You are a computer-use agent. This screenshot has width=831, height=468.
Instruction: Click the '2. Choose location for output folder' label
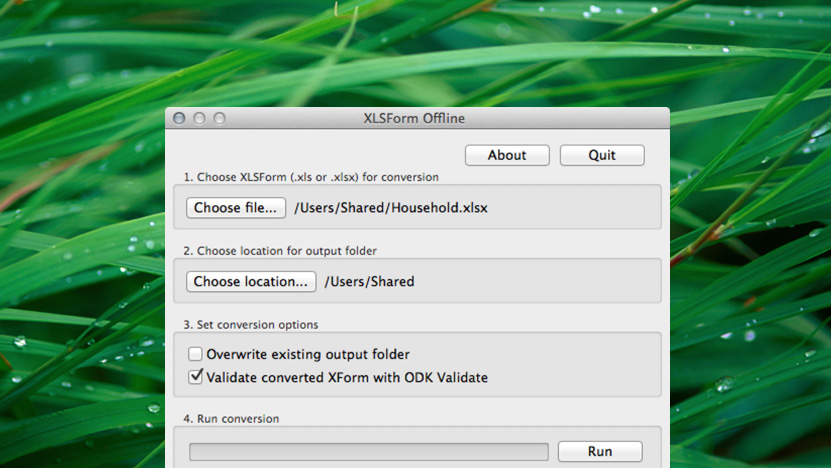(x=280, y=251)
